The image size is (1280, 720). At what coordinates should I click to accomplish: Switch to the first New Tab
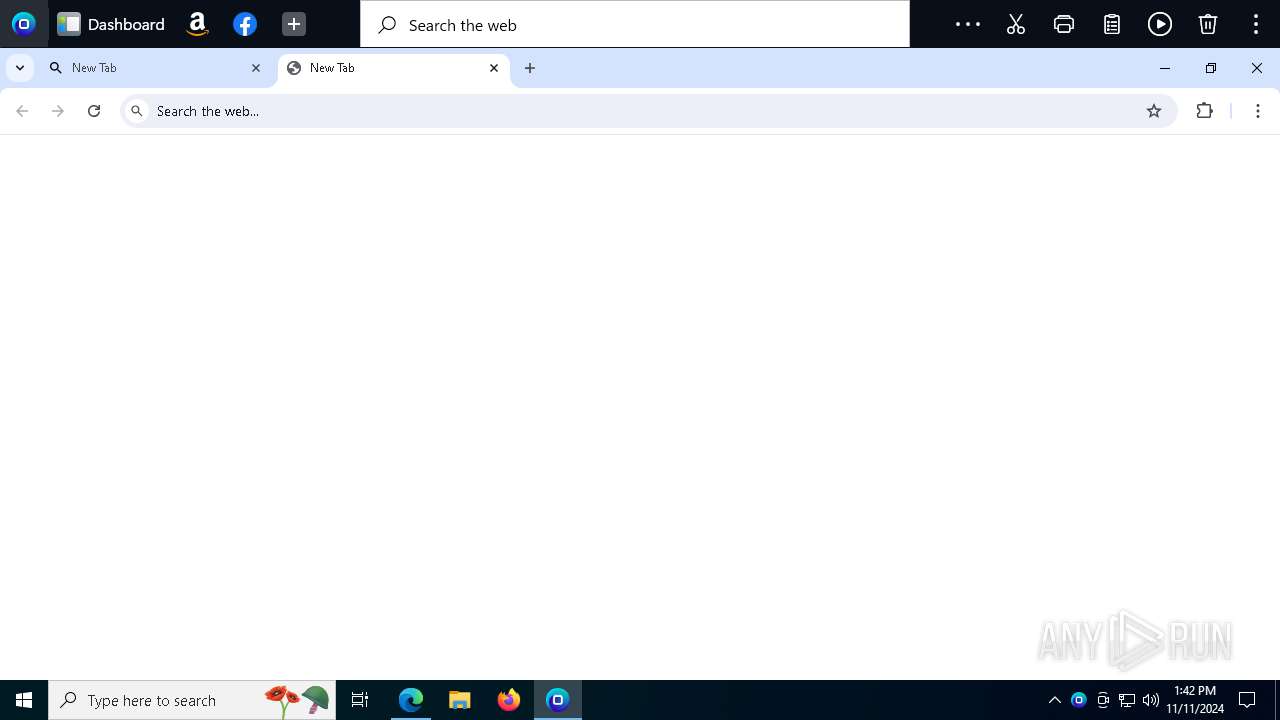(x=155, y=68)
